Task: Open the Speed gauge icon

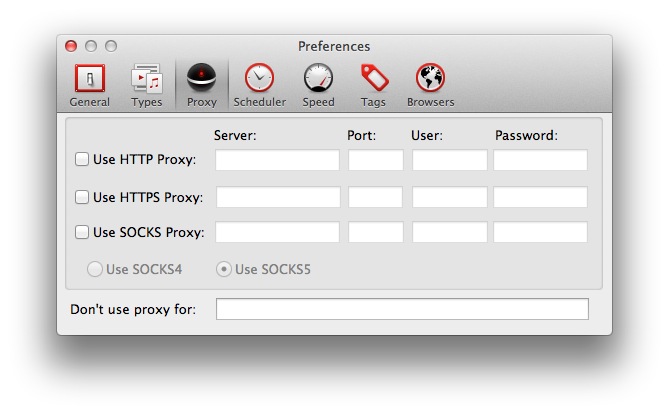Action: point(318,79)
